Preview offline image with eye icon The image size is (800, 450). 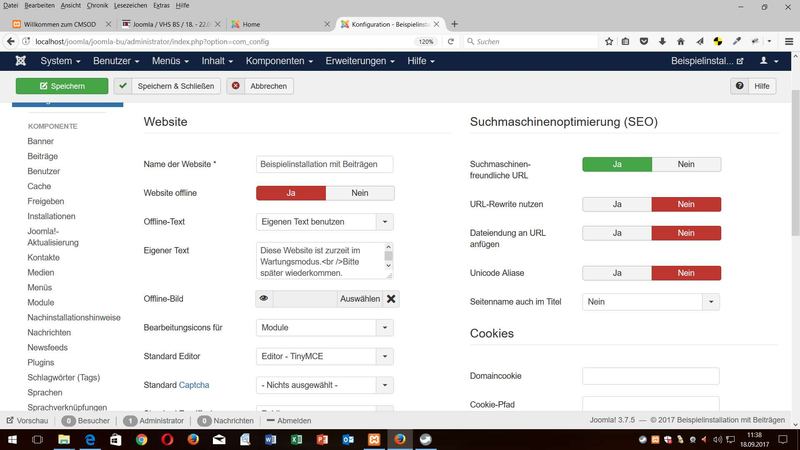point(264,298)
